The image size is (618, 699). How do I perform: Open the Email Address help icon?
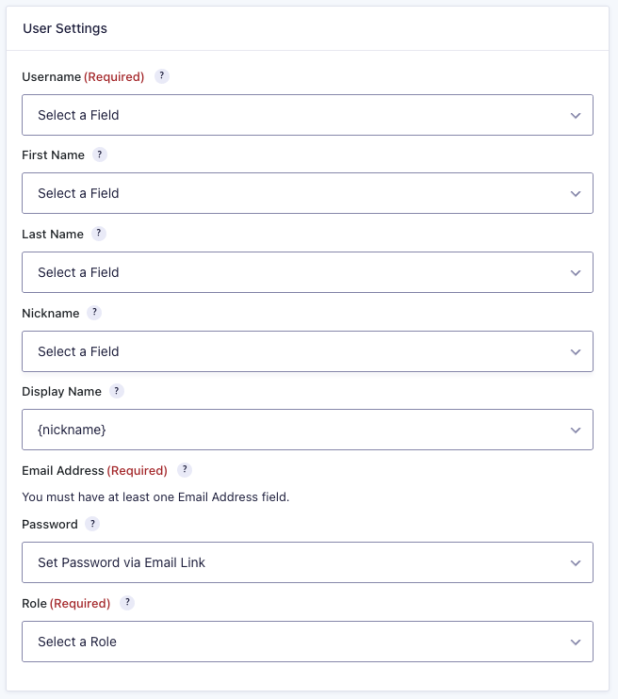click(x=185, y=470)
